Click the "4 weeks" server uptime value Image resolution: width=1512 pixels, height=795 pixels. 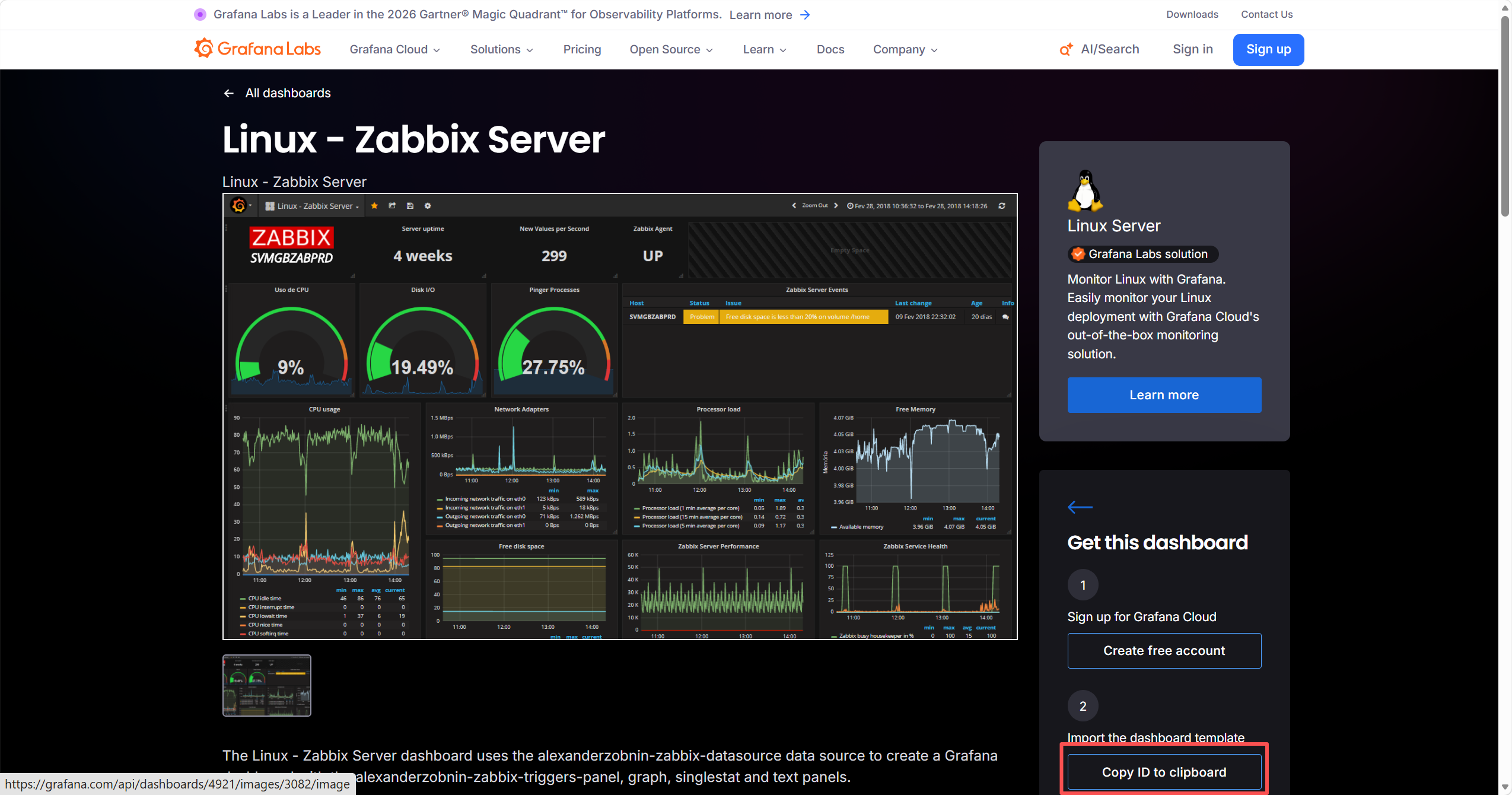(423, 256)
